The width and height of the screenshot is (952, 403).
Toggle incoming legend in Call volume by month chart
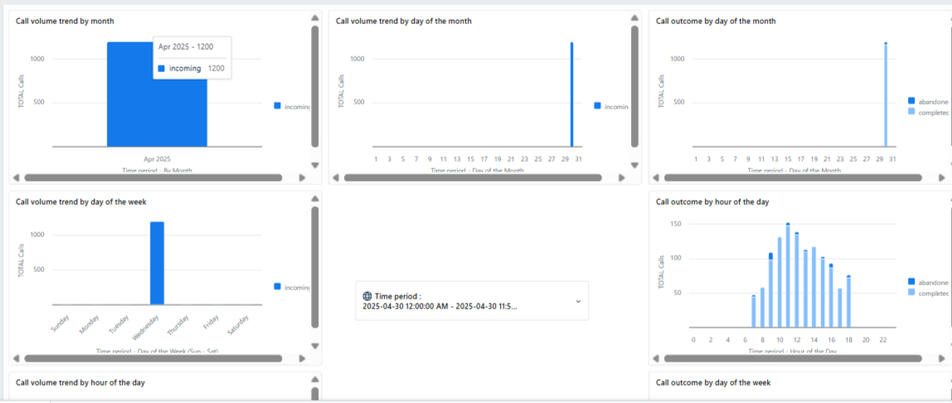coord(279,106)
